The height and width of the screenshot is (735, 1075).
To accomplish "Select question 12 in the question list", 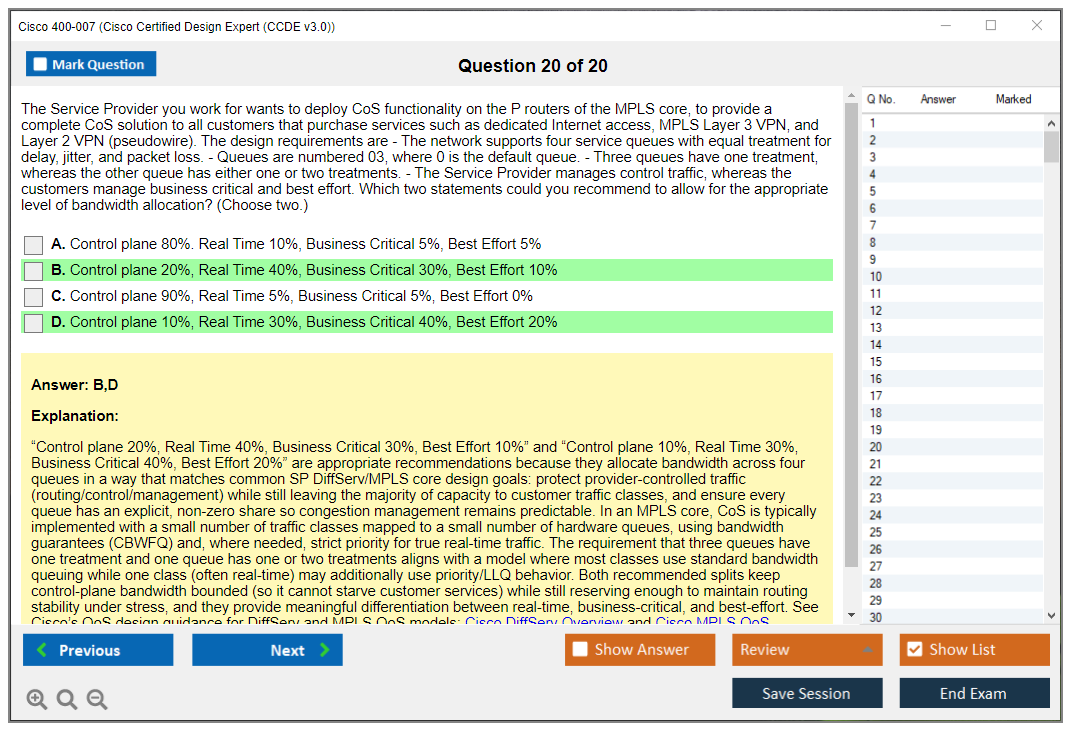I will [x=875, y=311].
